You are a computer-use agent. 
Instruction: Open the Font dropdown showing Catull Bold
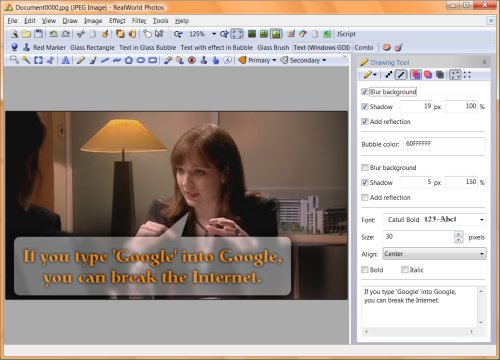pos(434,219)
